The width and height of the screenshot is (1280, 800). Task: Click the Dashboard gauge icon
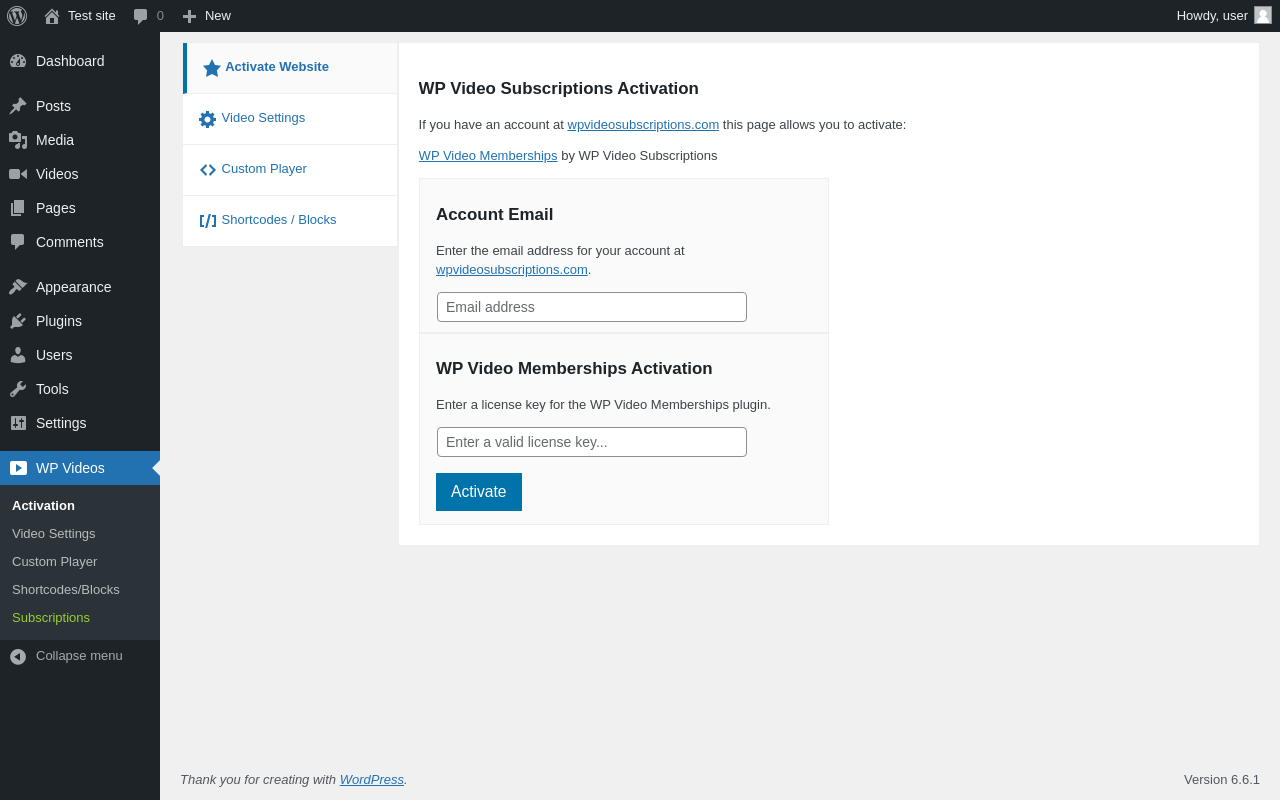18,61
